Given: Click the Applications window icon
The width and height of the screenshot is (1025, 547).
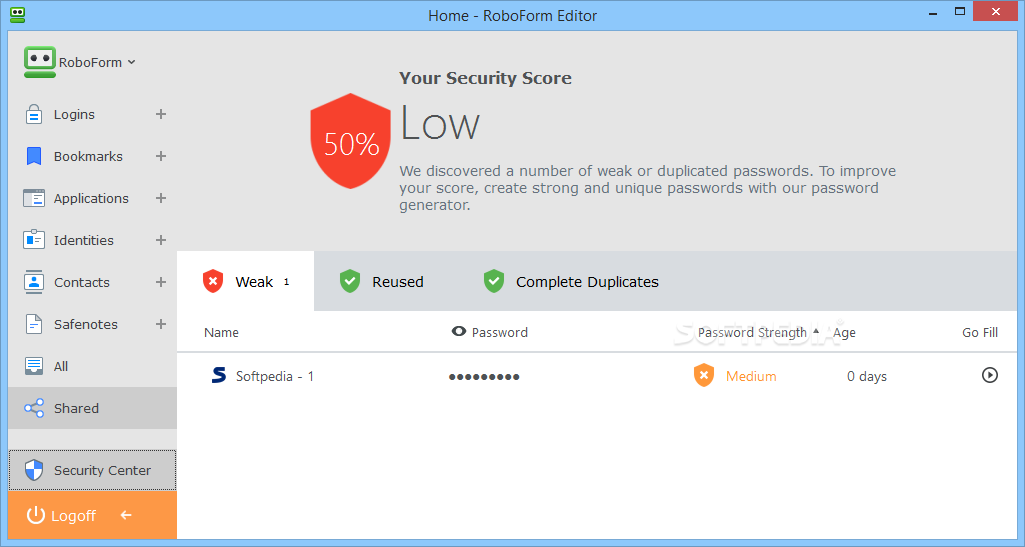Looking at the screenshot, I should tap(33, 198).
